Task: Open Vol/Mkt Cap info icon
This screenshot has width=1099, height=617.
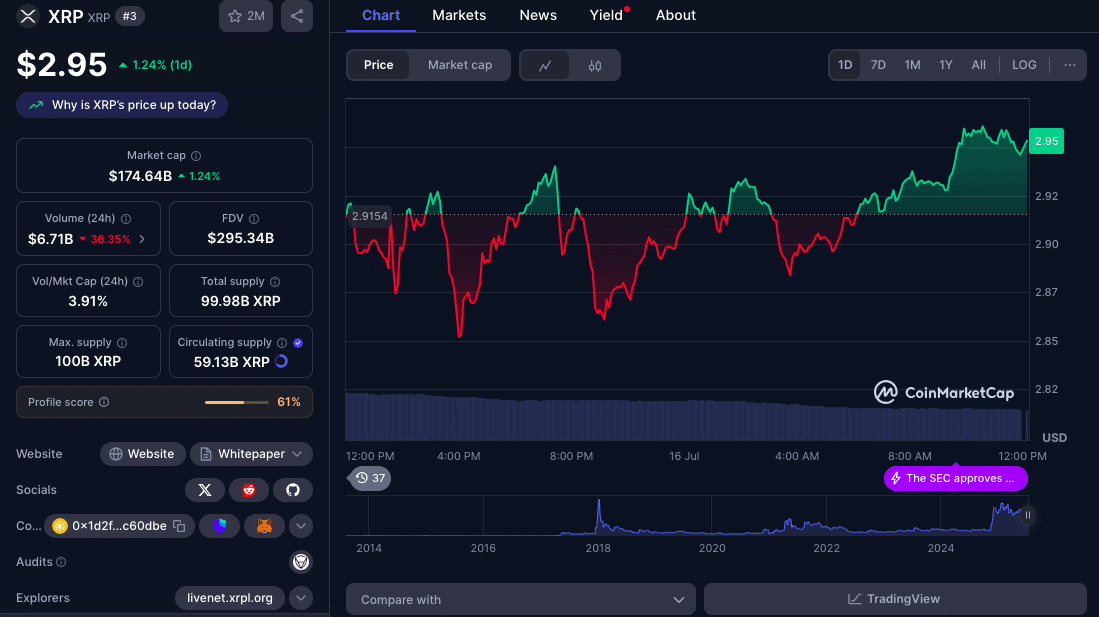Action: 138,282
